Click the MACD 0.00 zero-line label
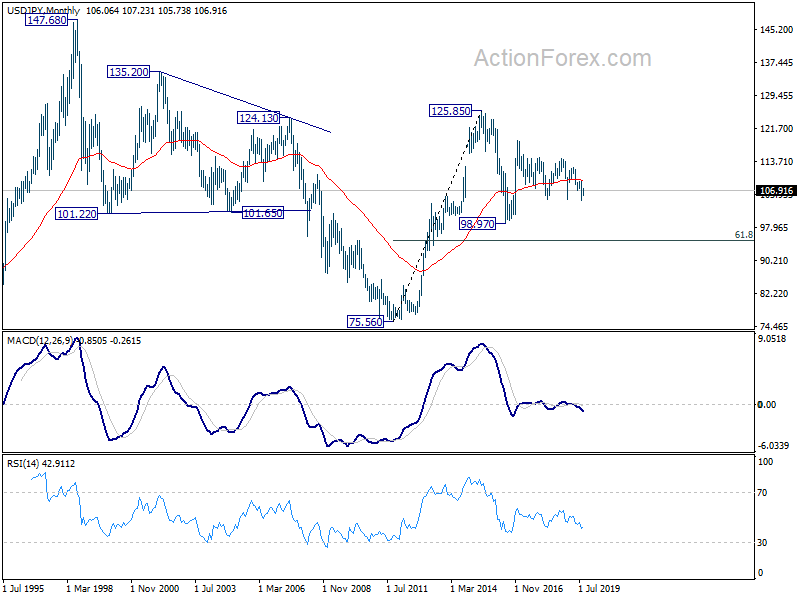The width and height of the screenshot is (800, 600). (767, 405)
